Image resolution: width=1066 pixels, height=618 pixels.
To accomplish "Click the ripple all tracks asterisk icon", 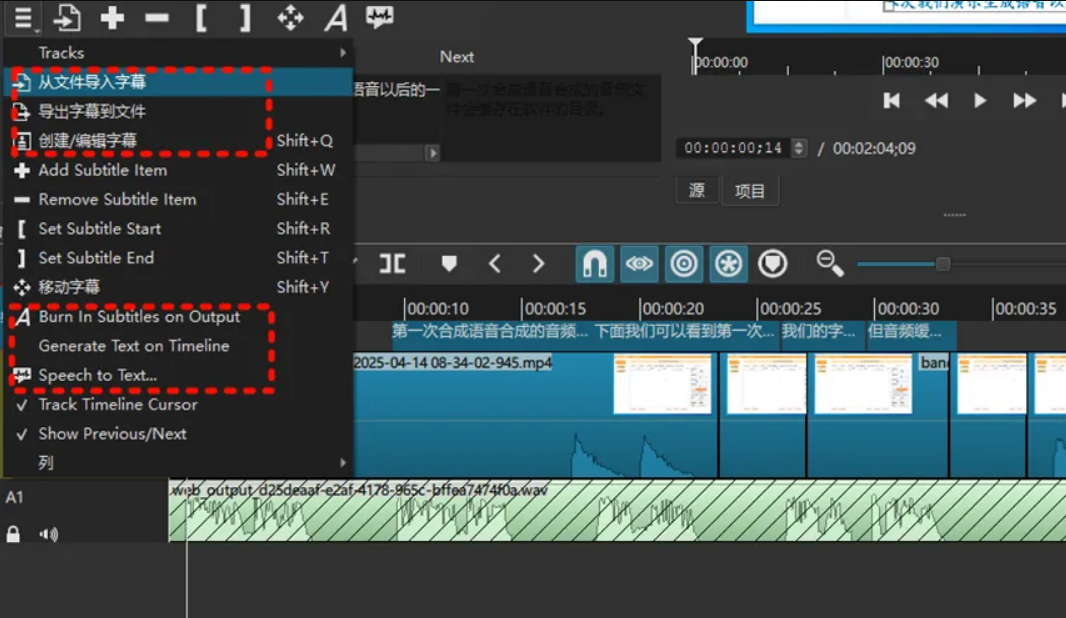I will [728, 264].
